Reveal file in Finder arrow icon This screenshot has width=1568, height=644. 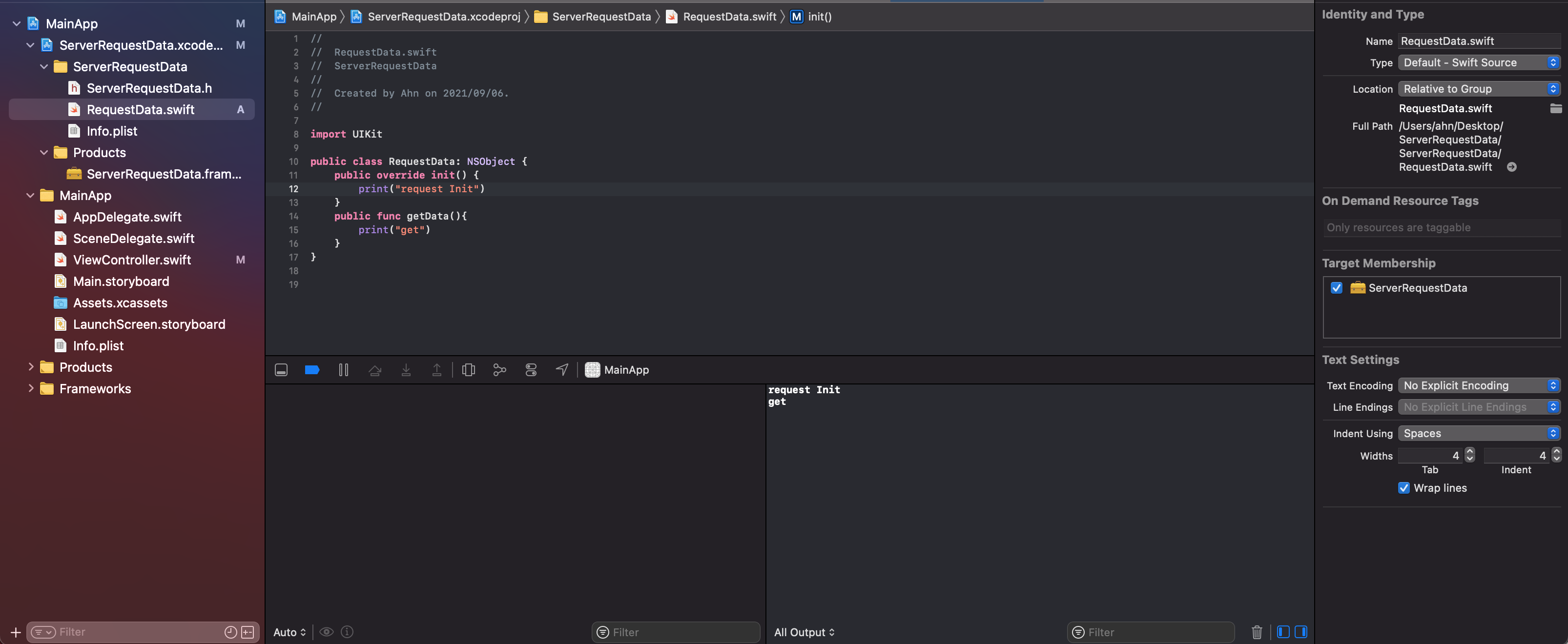pyautogui.click(x=1511, y=167)
